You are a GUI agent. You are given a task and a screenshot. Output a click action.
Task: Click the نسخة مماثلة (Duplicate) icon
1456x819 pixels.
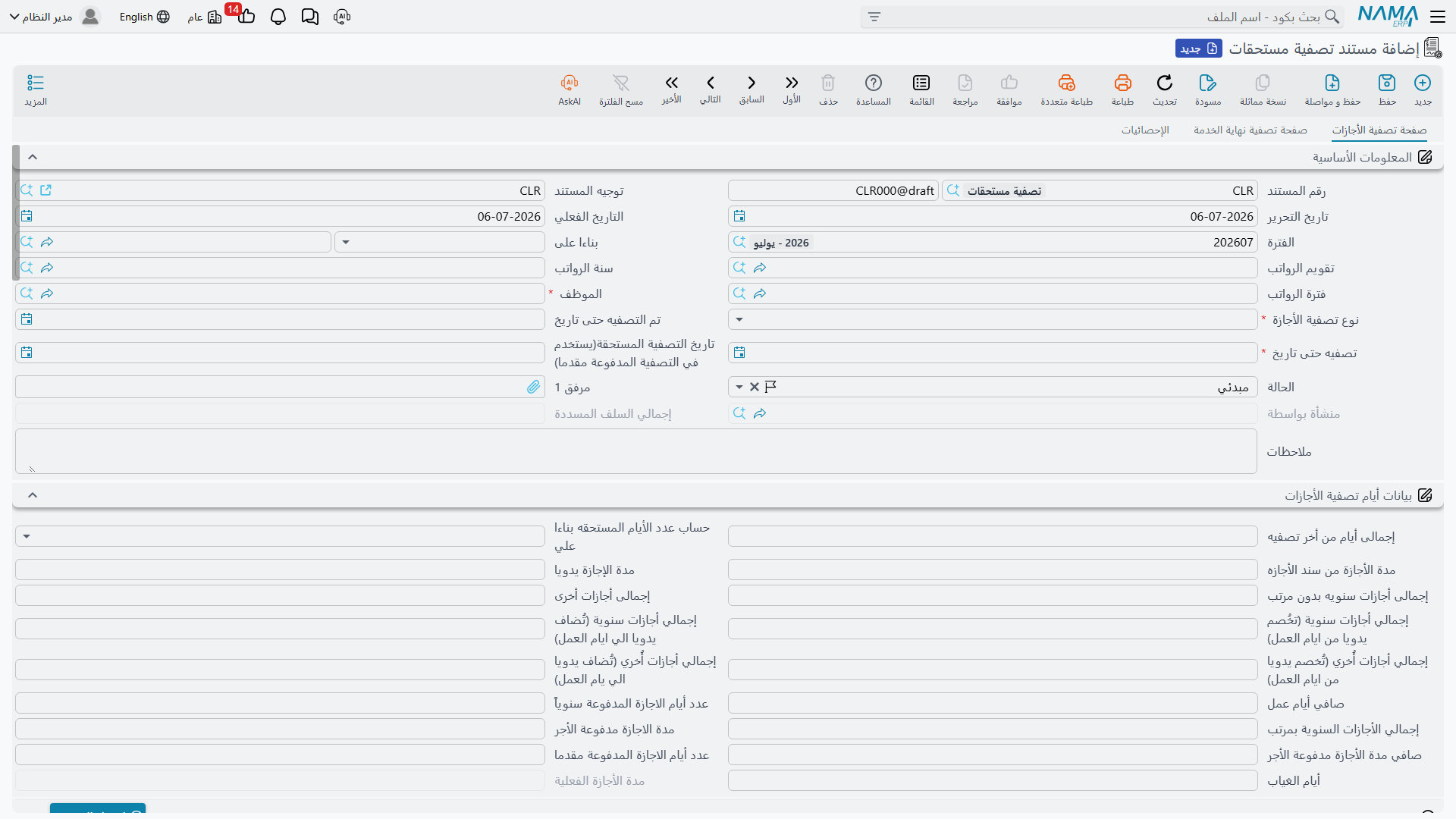pyautogui.click(x=1263, y=83)
